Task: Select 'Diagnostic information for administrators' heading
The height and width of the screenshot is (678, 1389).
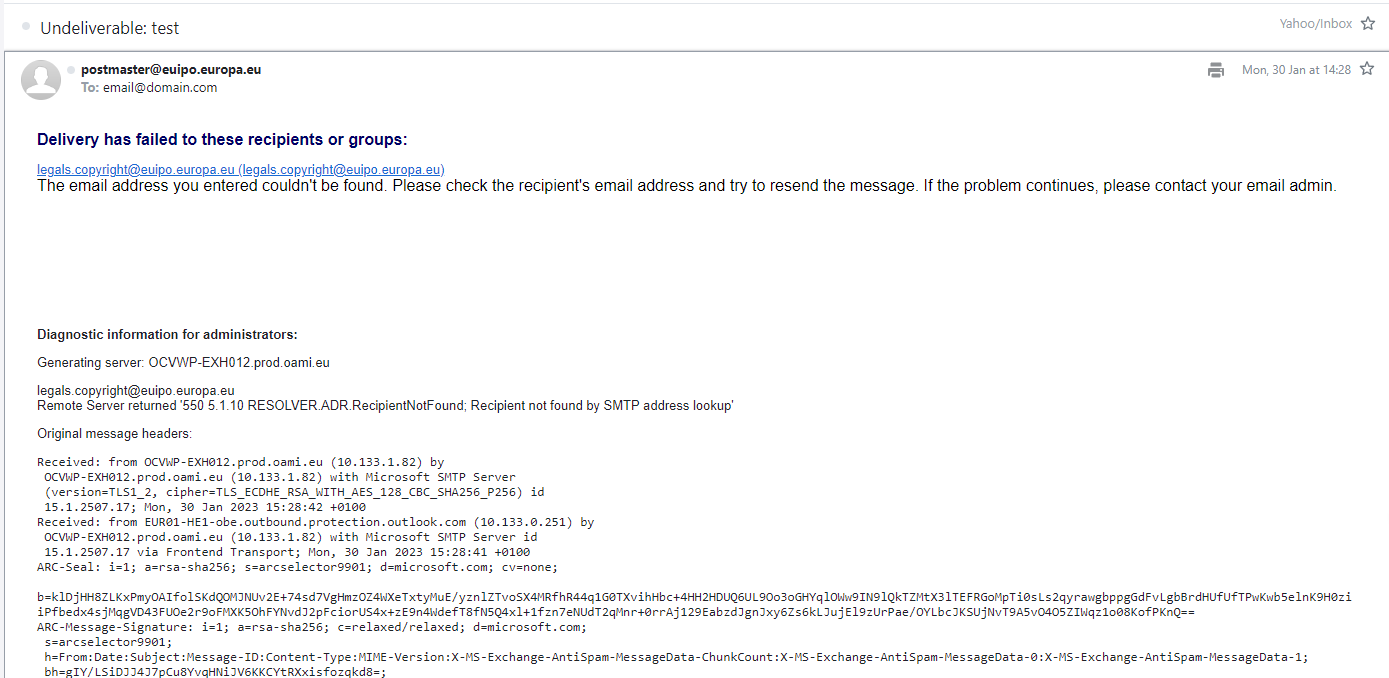Action: coord(167,335)
